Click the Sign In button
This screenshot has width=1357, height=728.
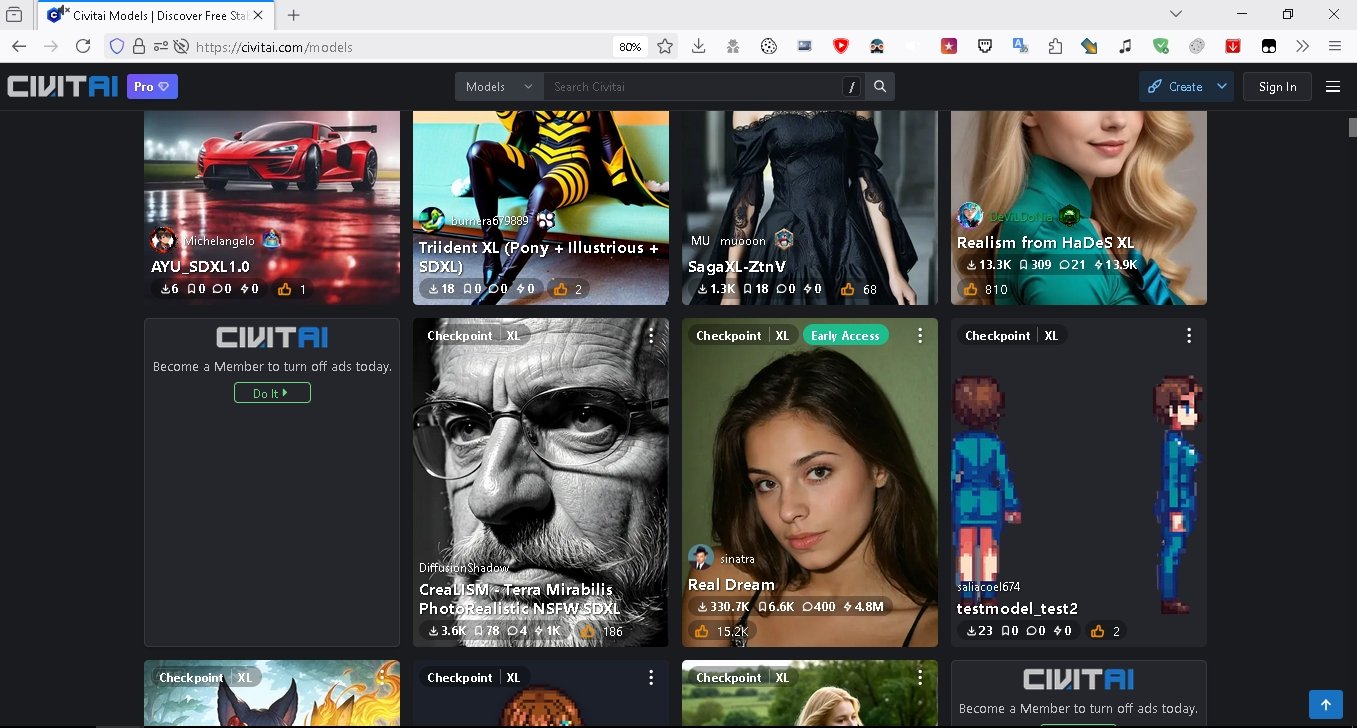pos(1277,86)
